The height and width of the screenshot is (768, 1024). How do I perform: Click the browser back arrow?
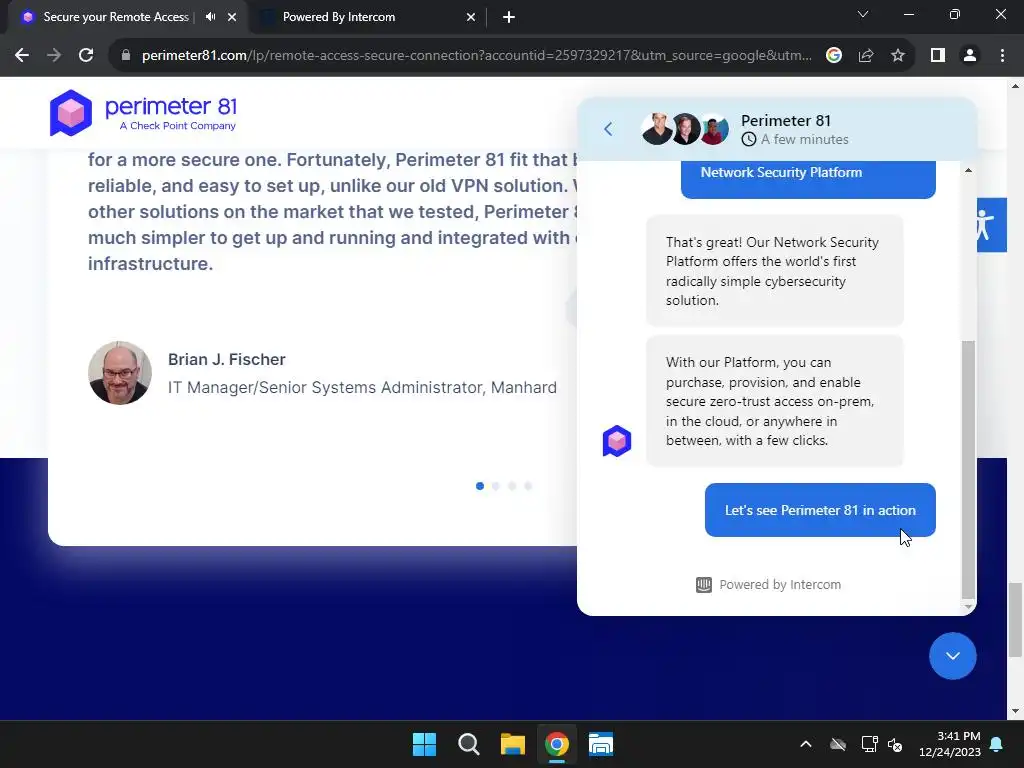[x=22, y=56]
